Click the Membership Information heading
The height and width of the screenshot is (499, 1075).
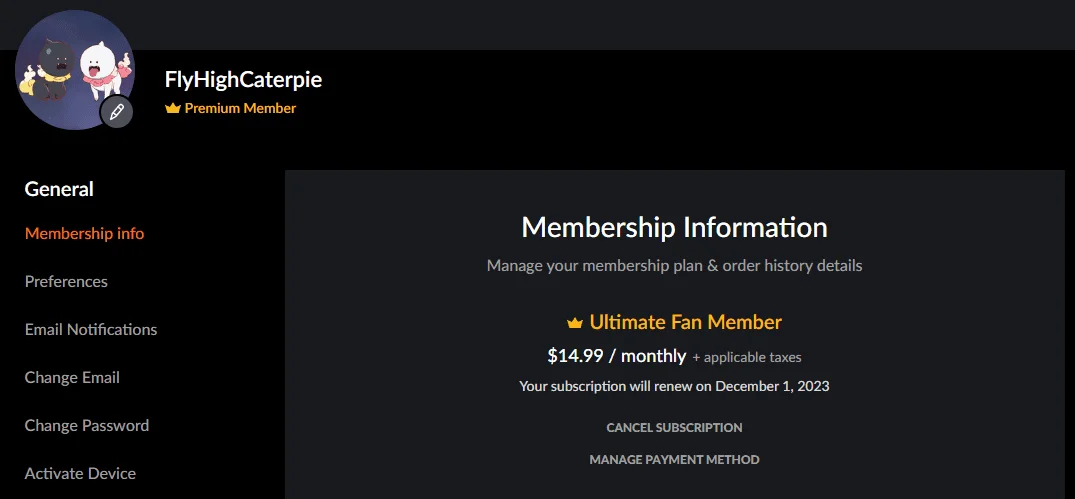pyautogui.click(x=674, y=228)
